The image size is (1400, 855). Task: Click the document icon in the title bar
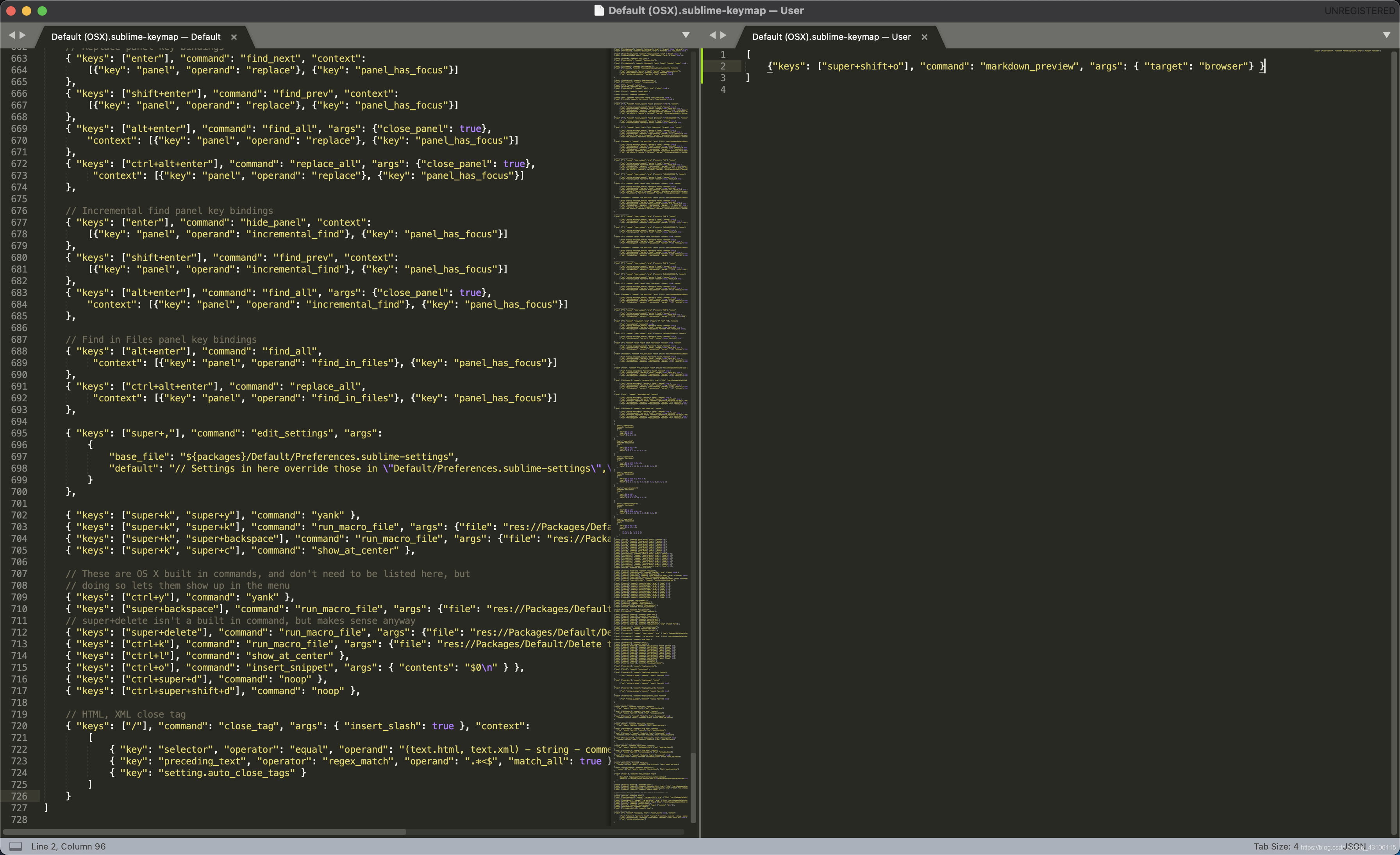point(599,10)
